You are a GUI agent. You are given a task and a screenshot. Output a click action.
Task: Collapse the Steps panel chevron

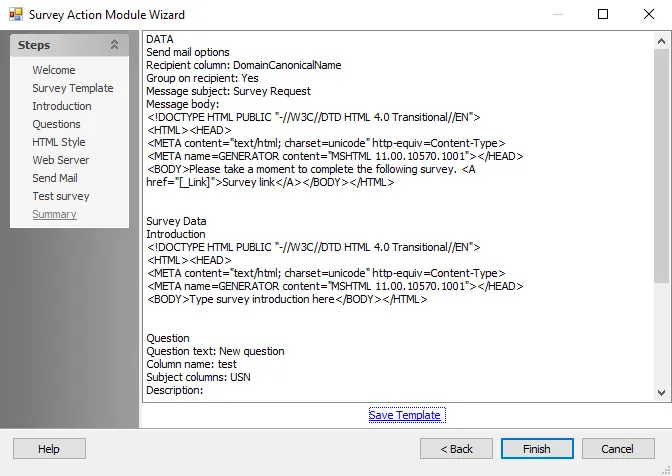[x=114, y=45]
